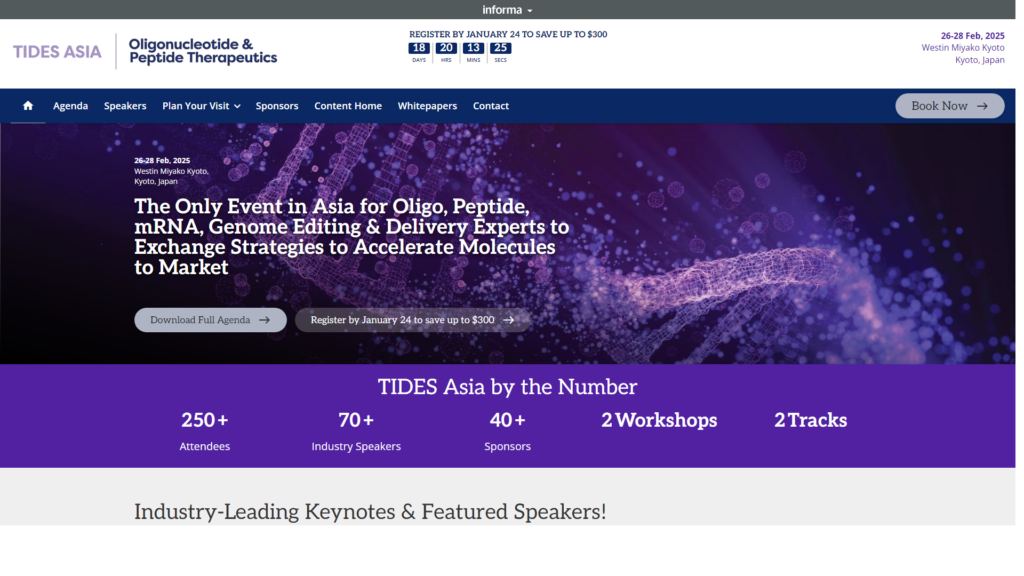Image resolution: width=1024 pixels, height=576 pixels.
Task: Click the header text "REGISTER BY JANUARY 24 TO SAVE UP TO $300"
Action: [508, 34]
